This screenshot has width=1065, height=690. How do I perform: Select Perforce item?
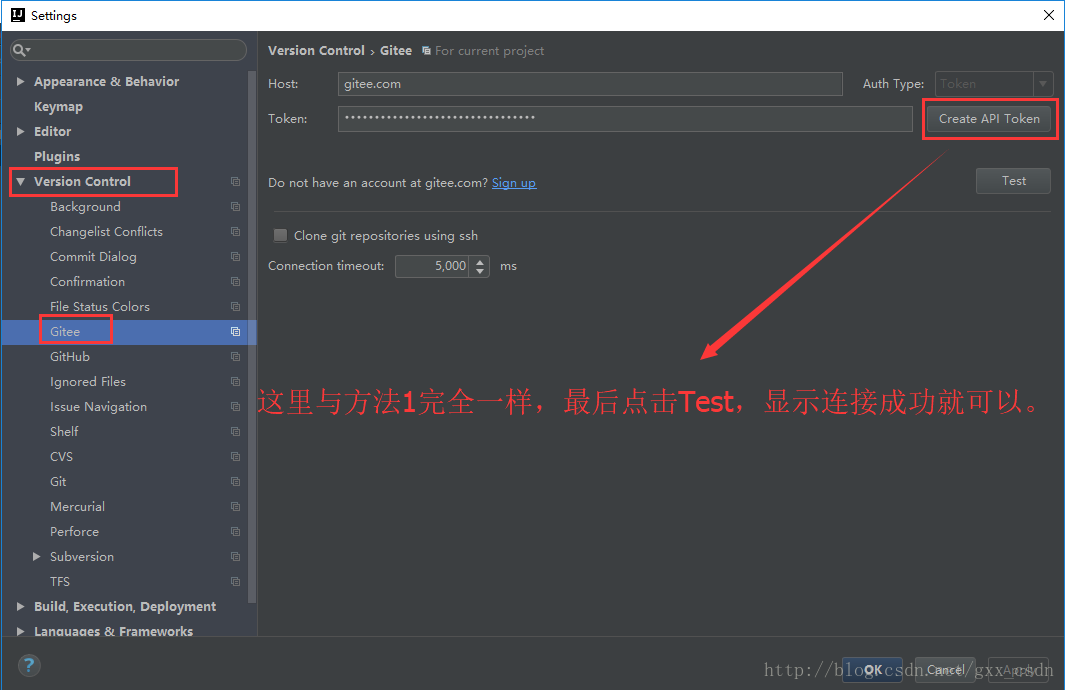pos(74,532)
